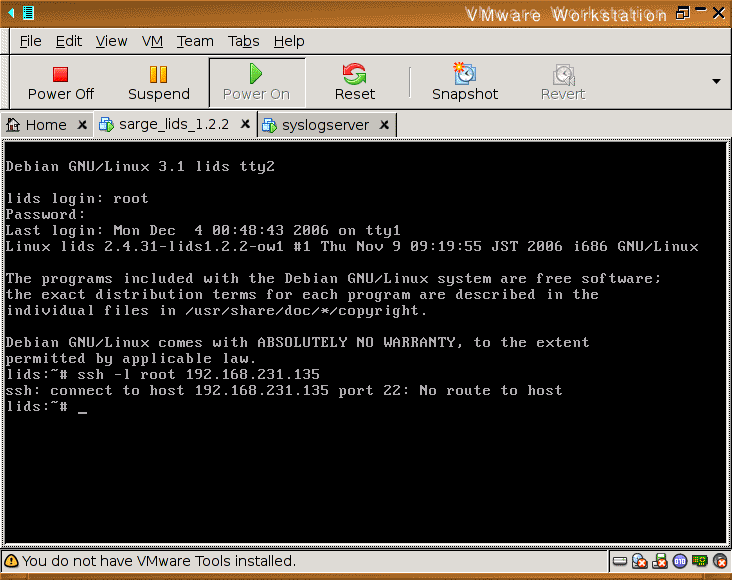This screenshot has width=732, height=580.
Task: Click the CD-ROM device status icon
Action: click(639, 561)
